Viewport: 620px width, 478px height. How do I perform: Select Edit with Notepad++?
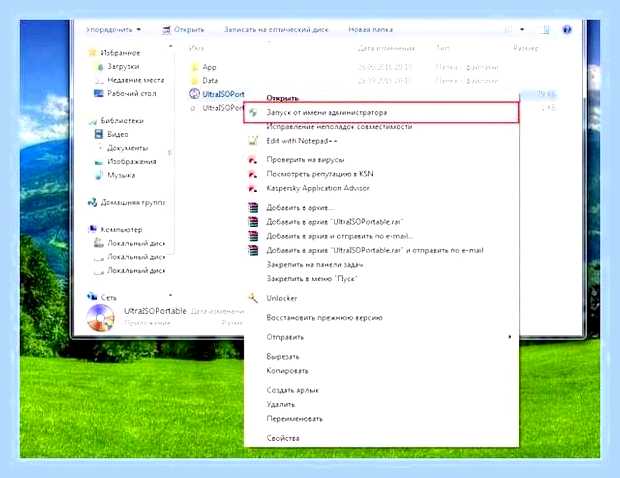tap(302, 141)
